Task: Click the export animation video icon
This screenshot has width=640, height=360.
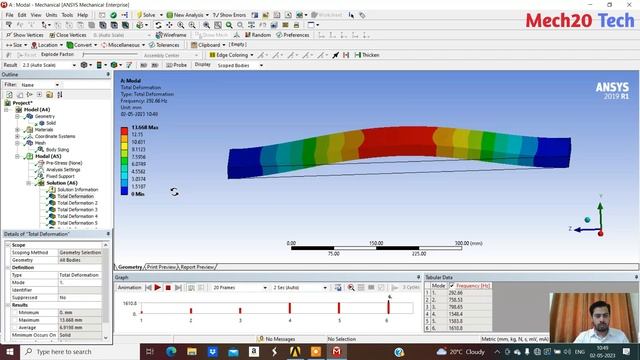Action: click(338, 288)
